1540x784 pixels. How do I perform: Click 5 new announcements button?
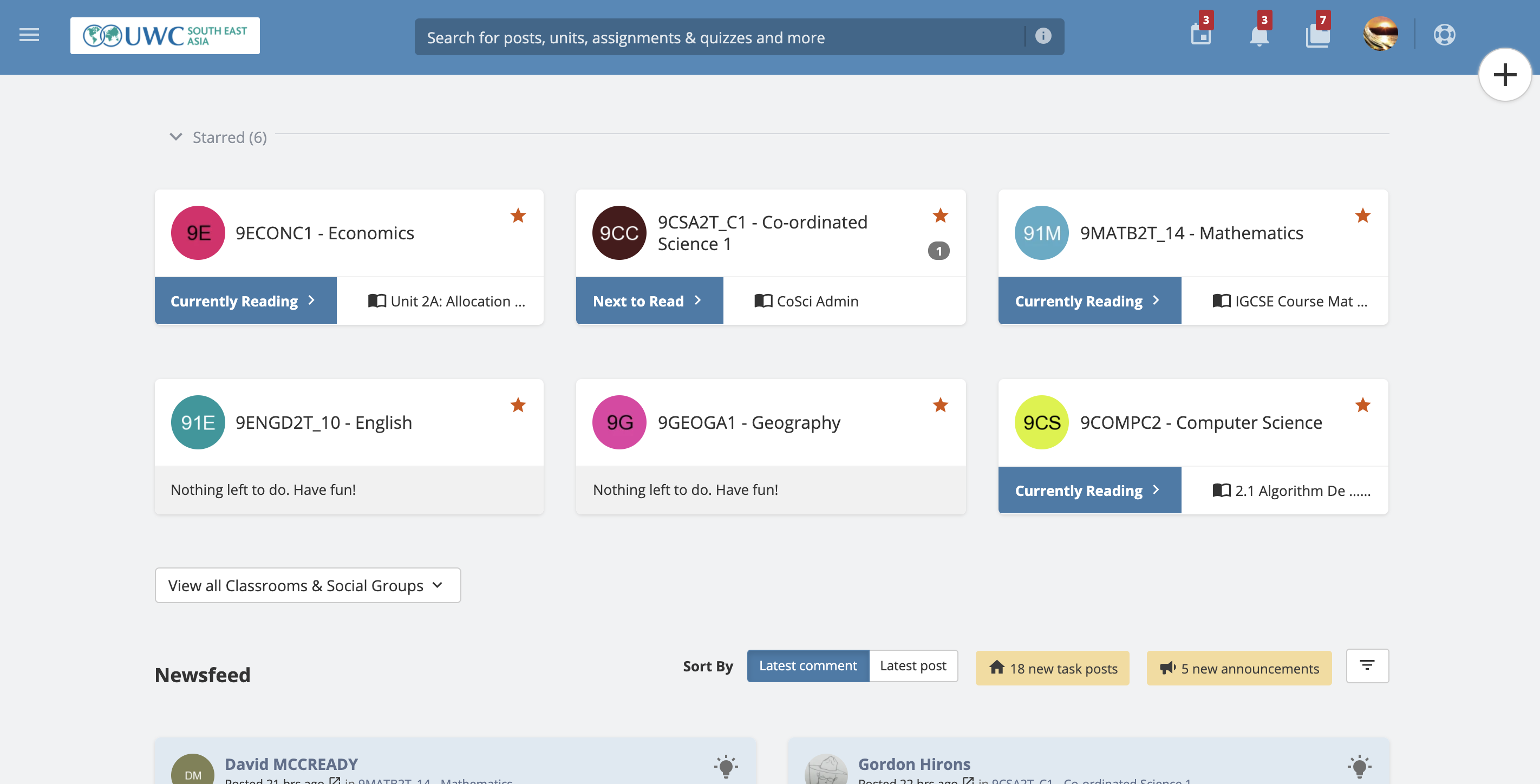pyautogui.click(x=1238, y=668)
